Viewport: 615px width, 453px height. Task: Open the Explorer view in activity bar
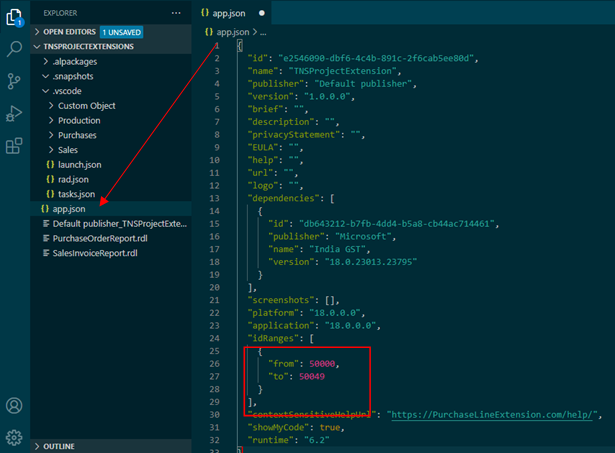(15, 18)
